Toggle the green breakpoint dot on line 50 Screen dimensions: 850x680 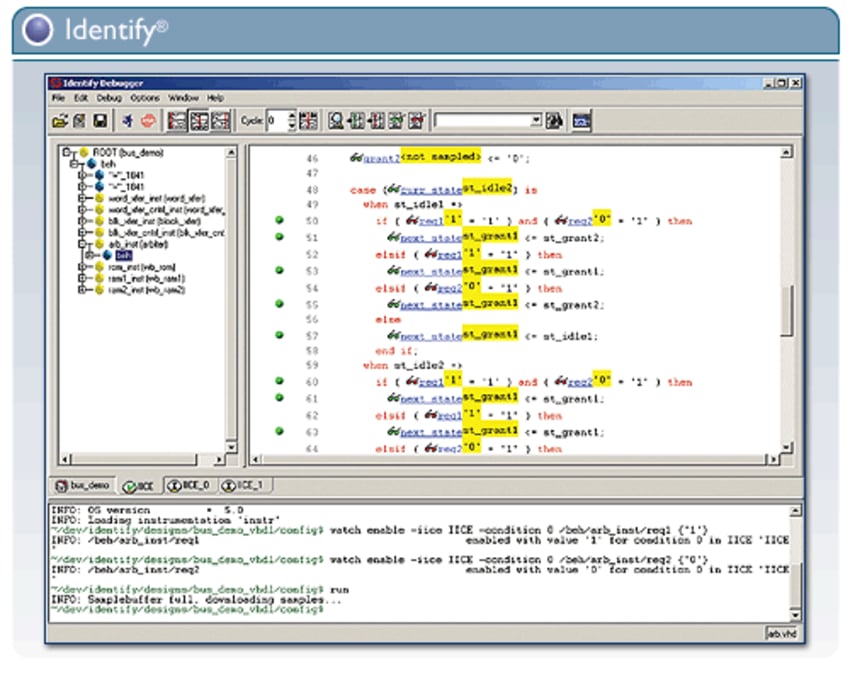point(280,220)
